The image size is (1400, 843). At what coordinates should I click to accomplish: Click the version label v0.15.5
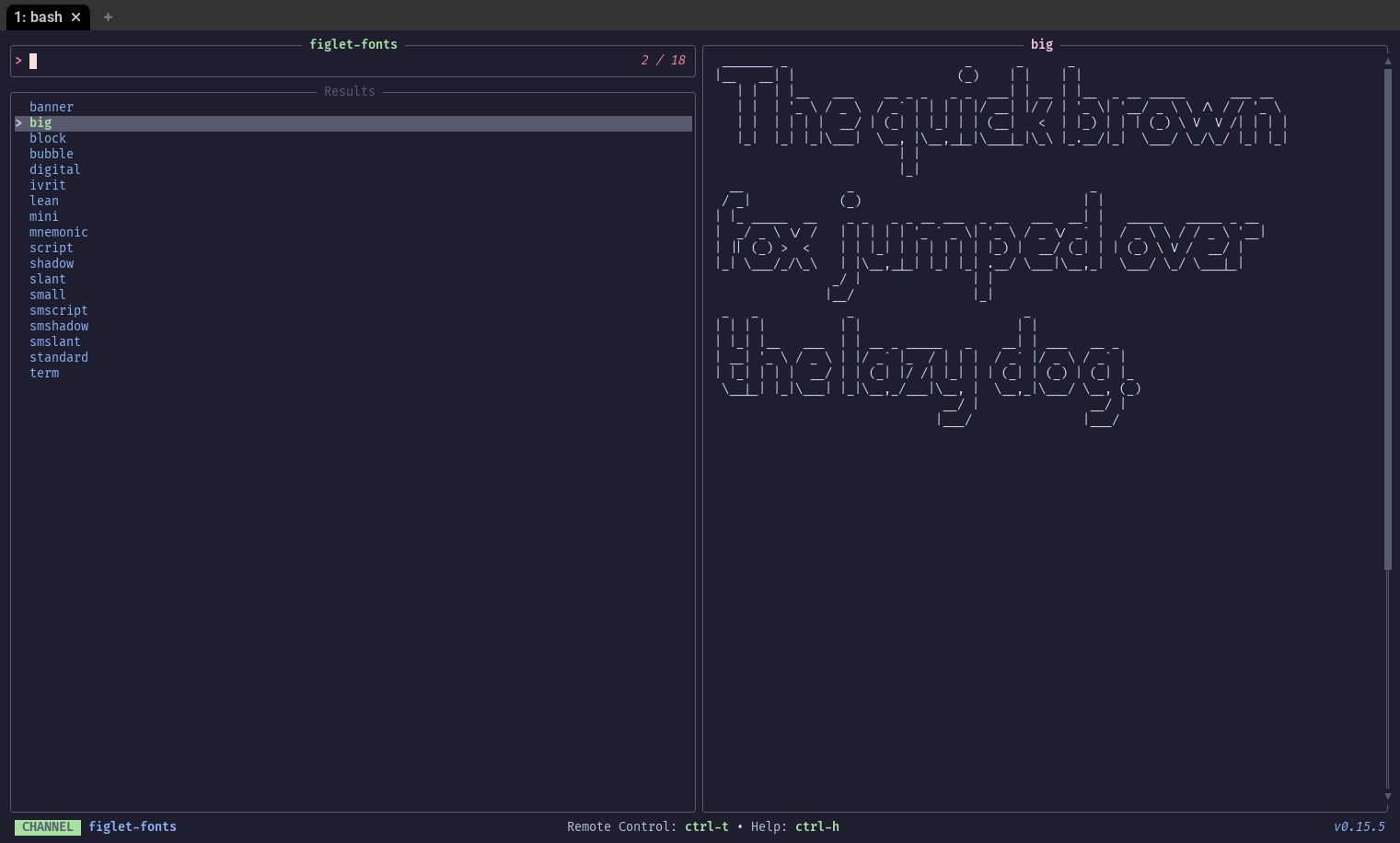1359,826
